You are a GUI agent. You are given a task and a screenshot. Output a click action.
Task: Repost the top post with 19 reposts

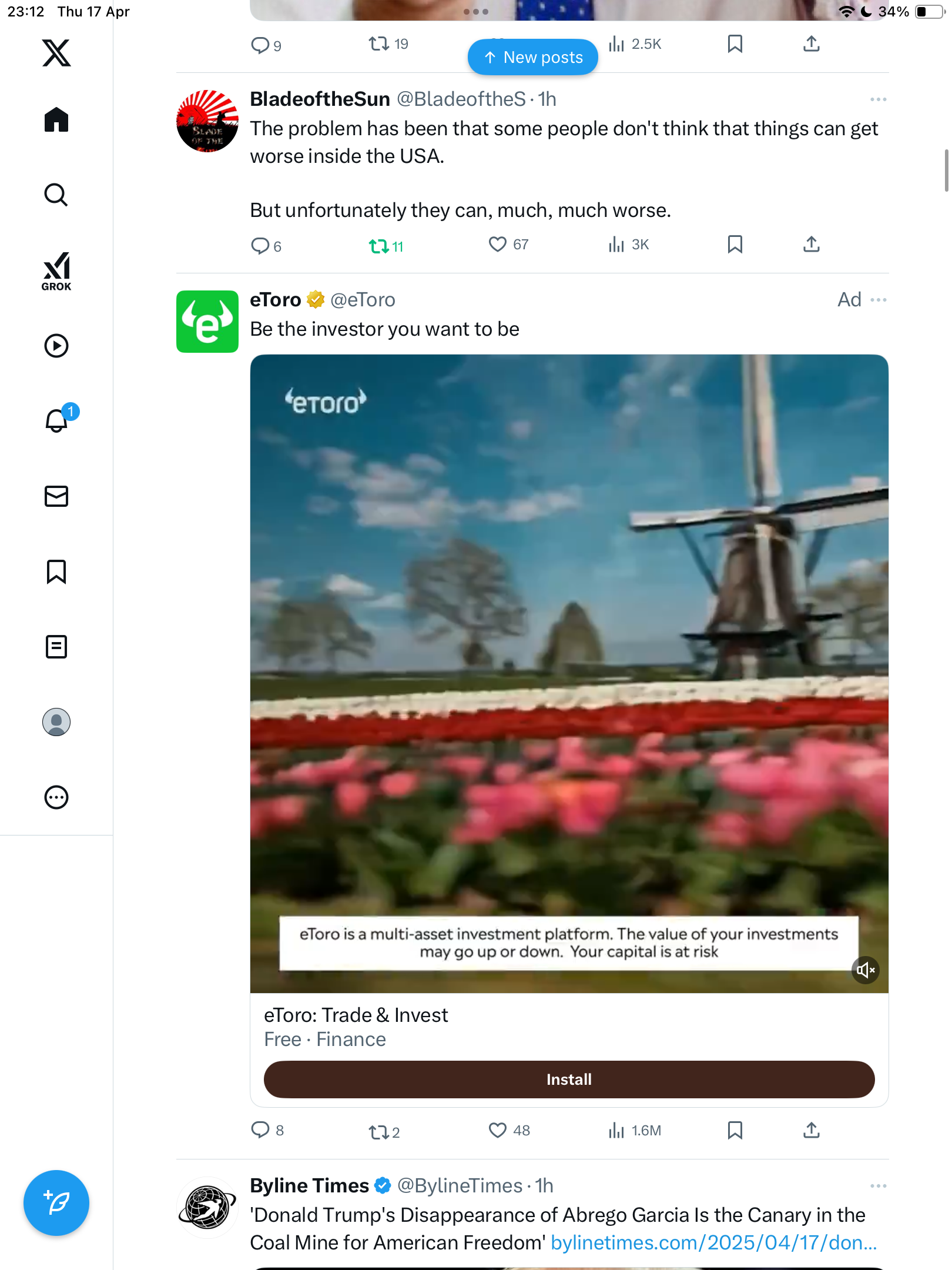[388, 44]
